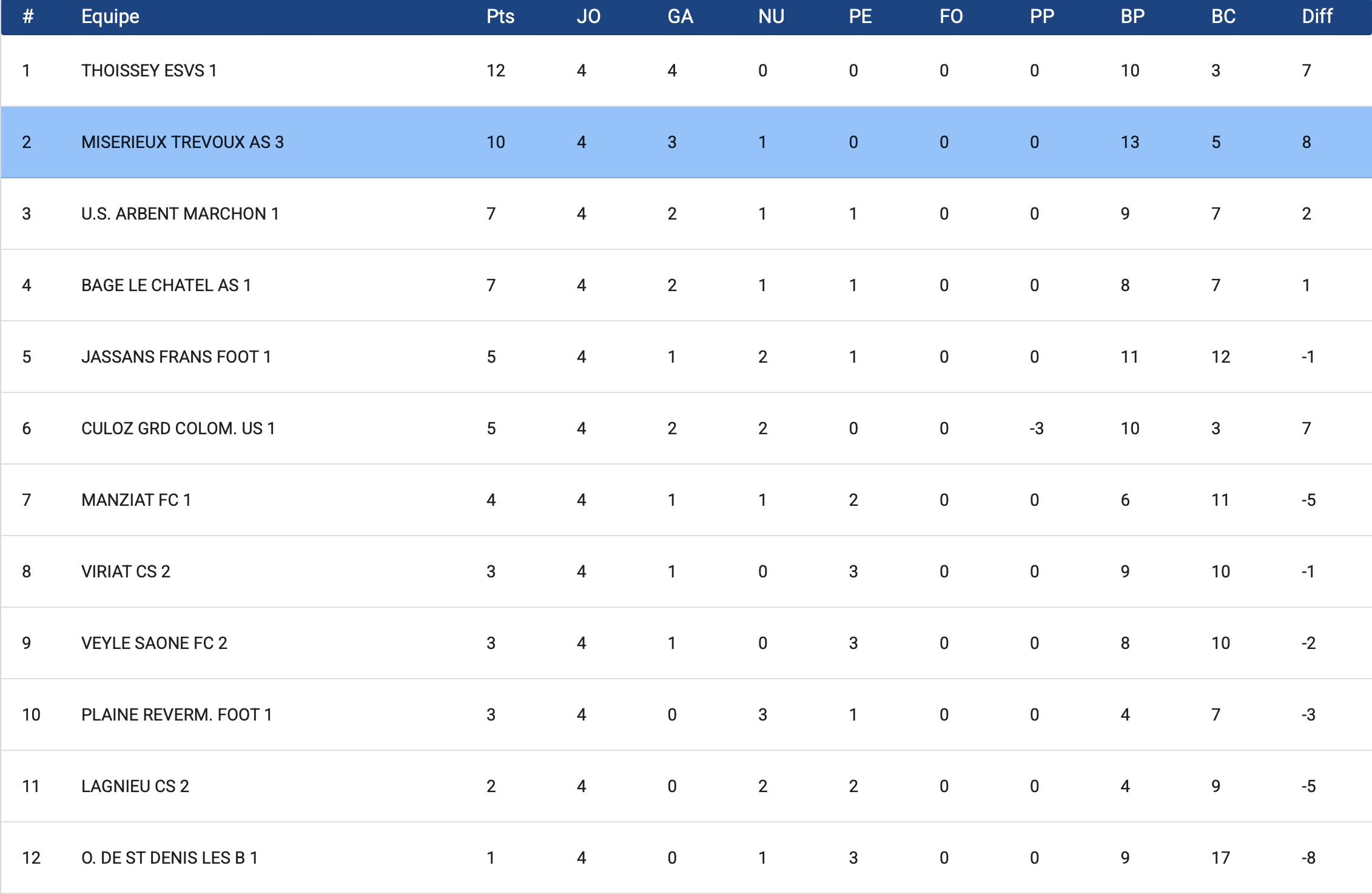Image resolution: width=1372 pixels, height=894 pixels.
Task: Select MISERIEUX TREVOUX AS 3 team name
Action: 182,143
